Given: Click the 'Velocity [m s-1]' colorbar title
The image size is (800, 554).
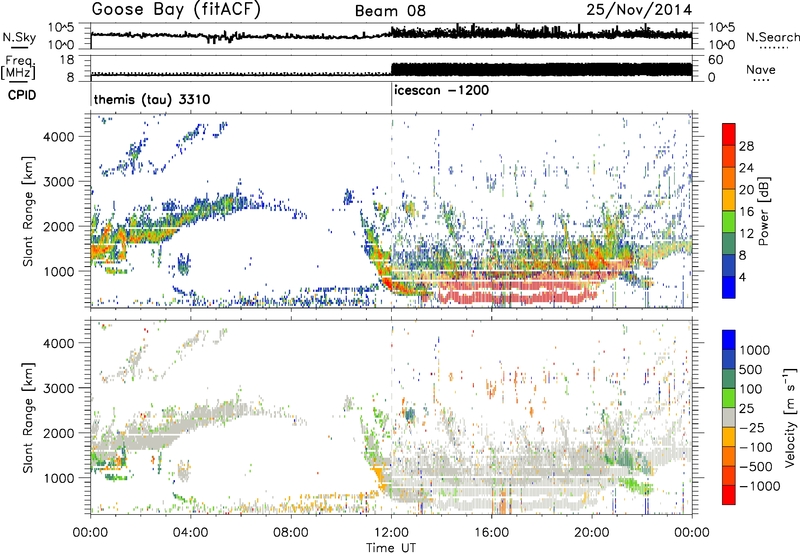Looking at the screenshot, I should point(790,417).
